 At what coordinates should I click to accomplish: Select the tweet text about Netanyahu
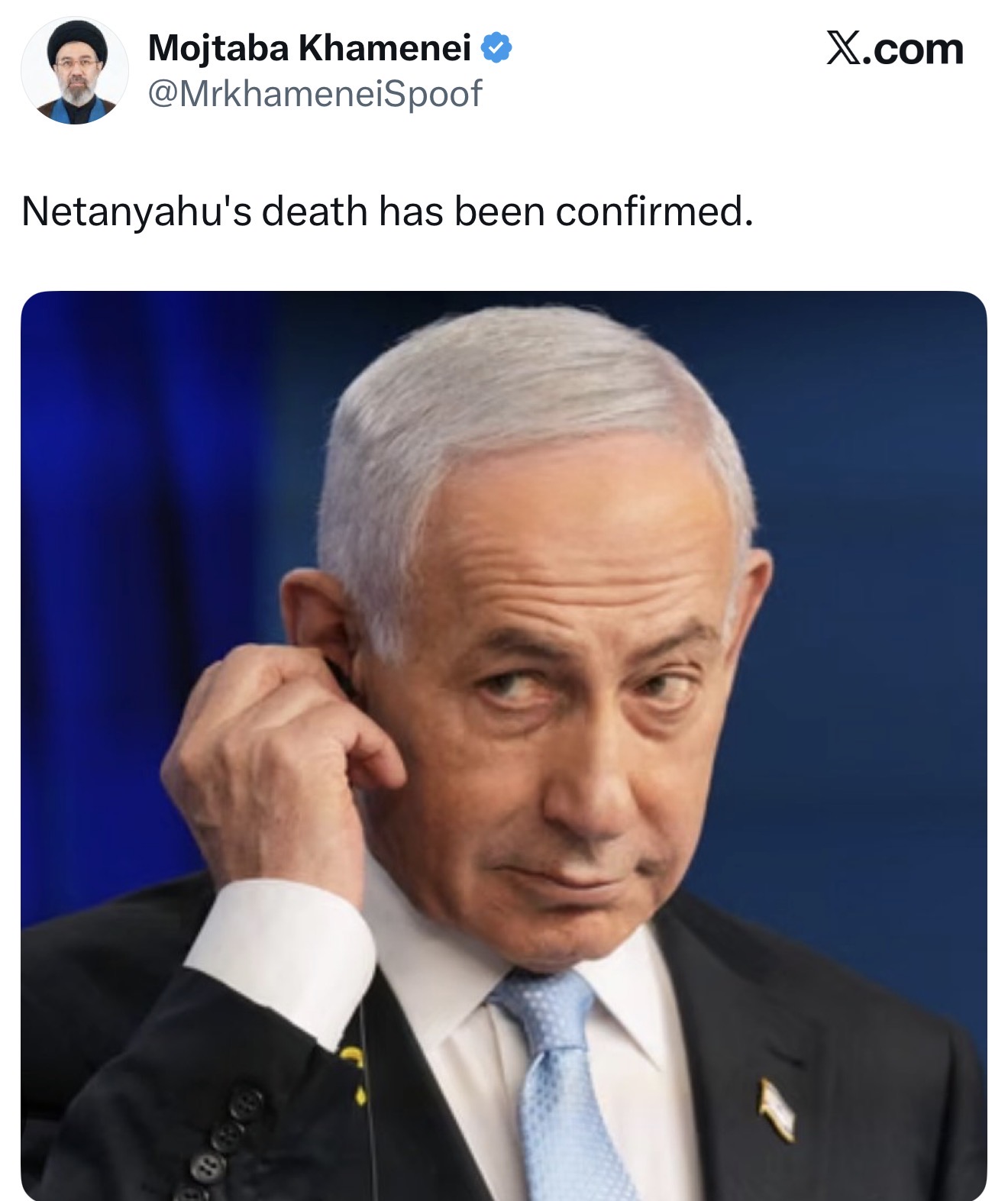[388, 211]
